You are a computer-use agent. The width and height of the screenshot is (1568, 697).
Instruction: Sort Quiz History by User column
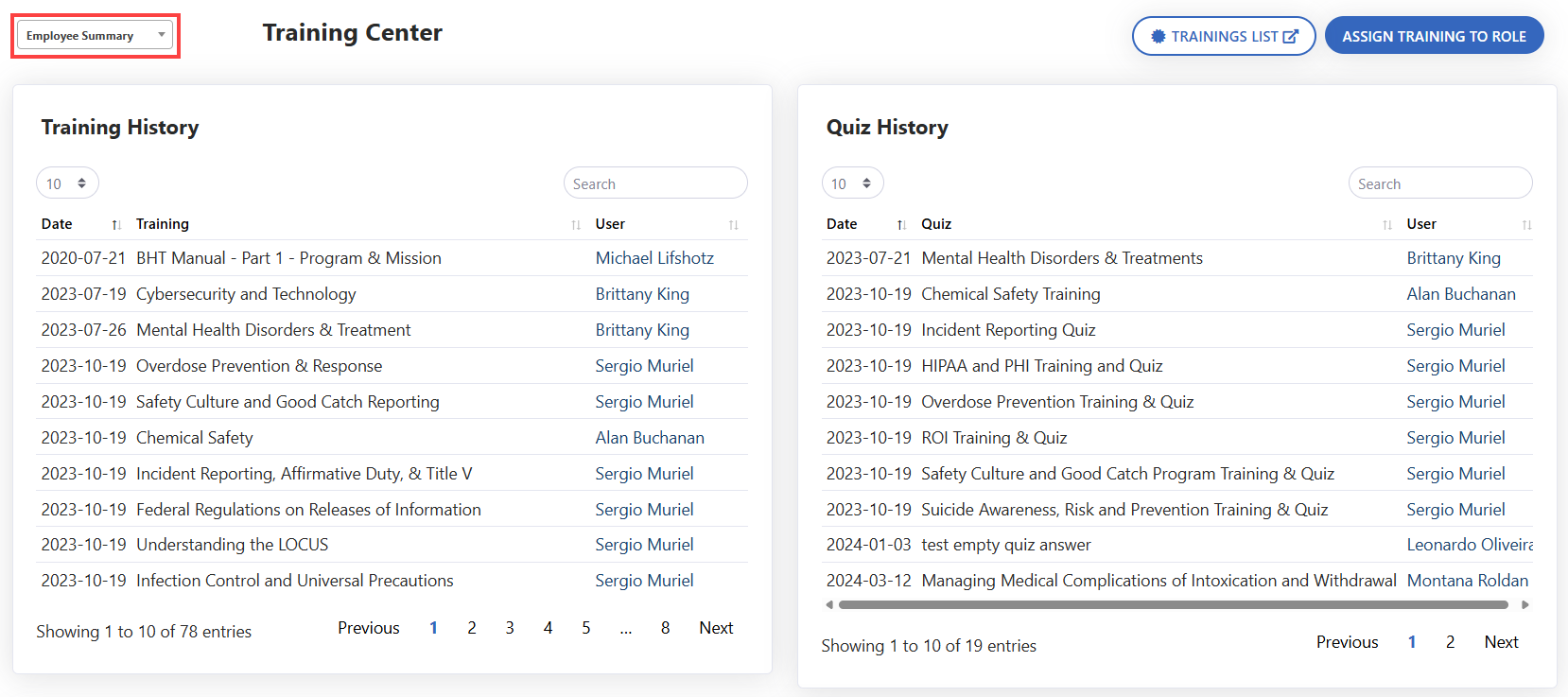[x=1467, y=224]
